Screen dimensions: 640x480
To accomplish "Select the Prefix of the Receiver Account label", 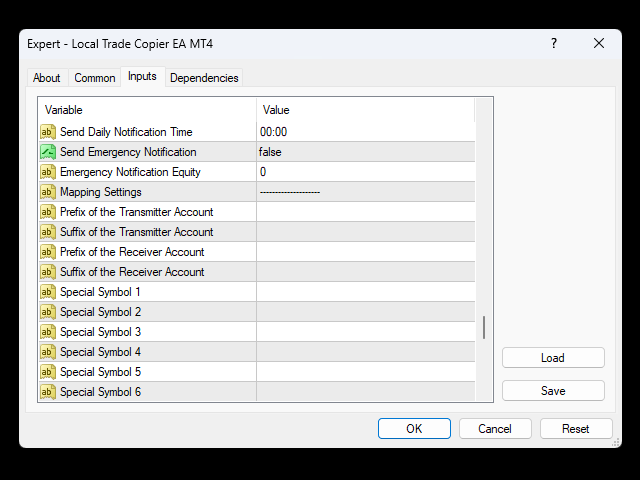I will pos(132,252).
